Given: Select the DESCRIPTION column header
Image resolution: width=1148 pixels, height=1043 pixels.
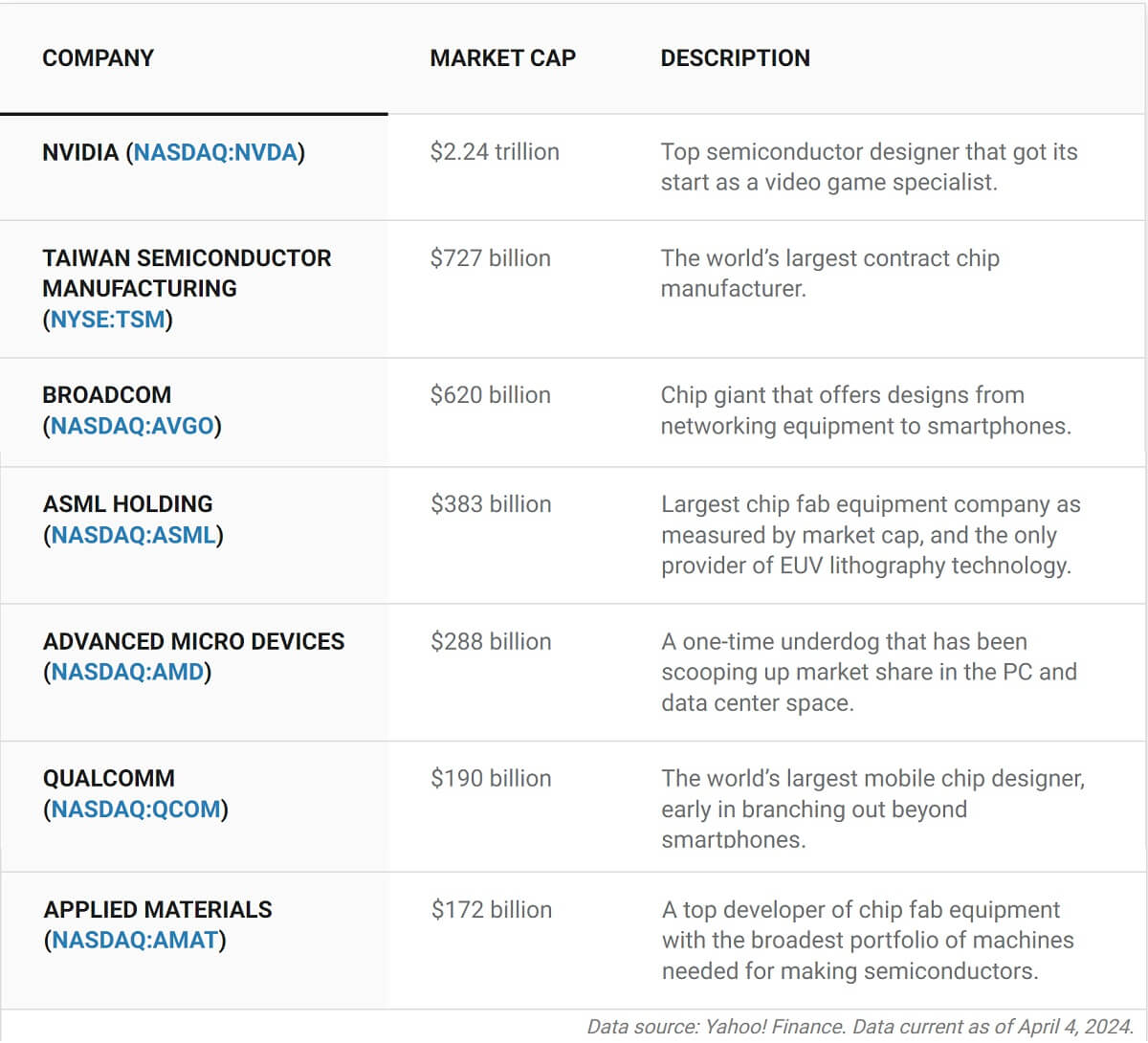Looking at the screenshot, I should (x=735, y=58).
